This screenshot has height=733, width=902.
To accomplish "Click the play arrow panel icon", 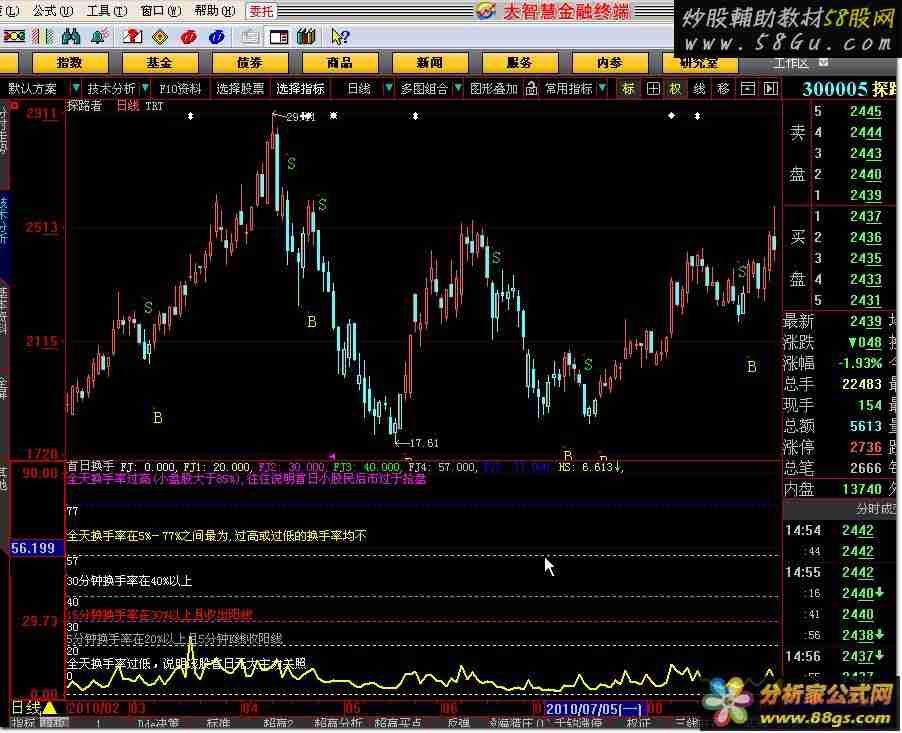I will click(x=770, y=89).
